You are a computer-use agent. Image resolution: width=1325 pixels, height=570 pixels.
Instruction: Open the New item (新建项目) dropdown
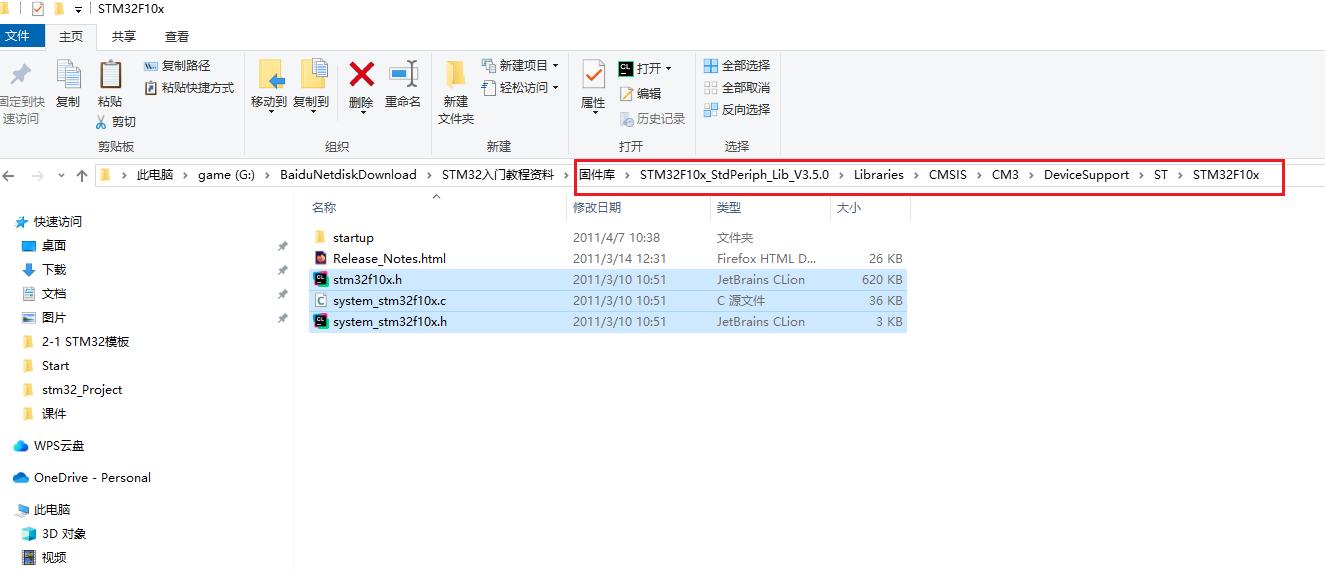tap(520, 66)
